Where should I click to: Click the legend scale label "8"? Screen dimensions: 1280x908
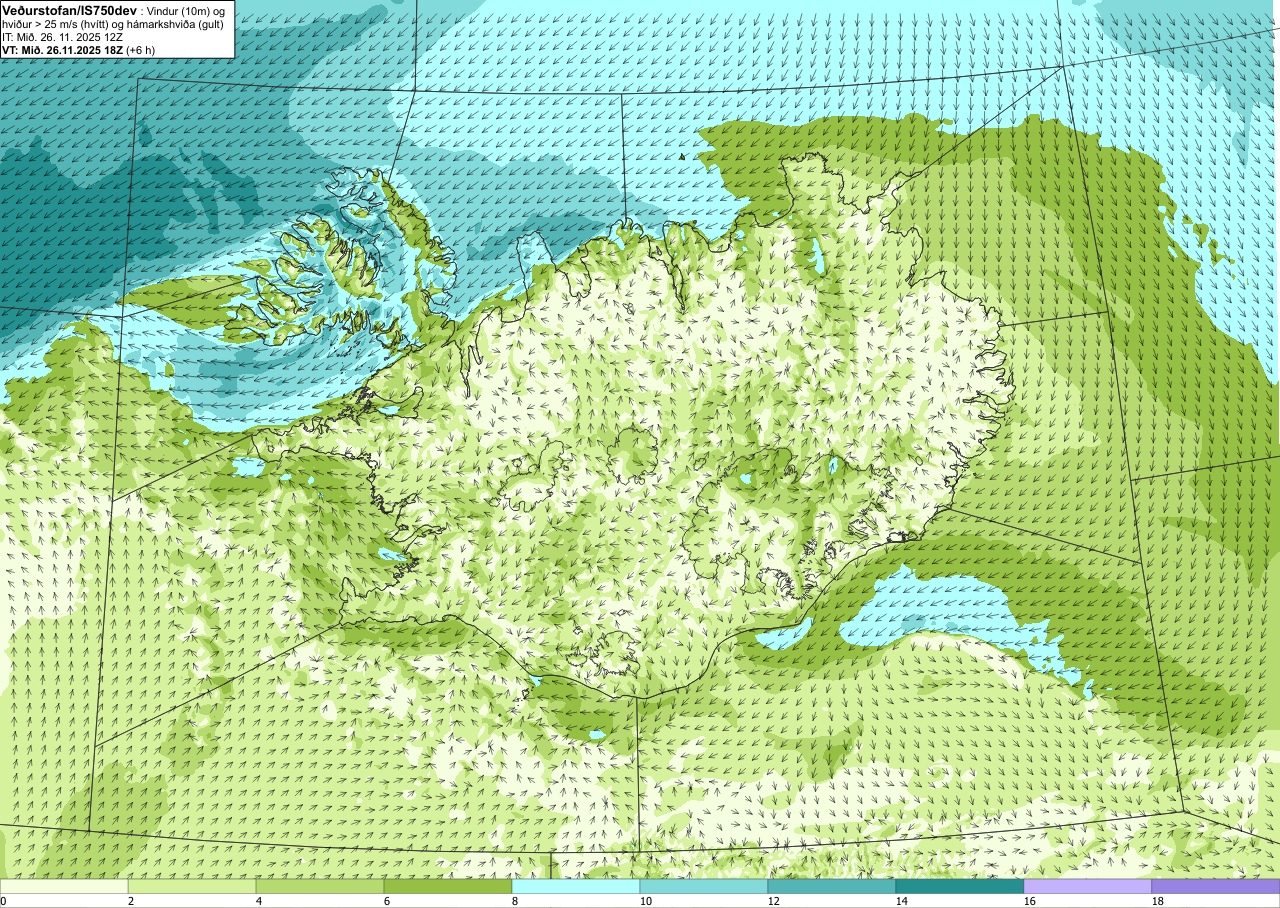tap(517, 901)
